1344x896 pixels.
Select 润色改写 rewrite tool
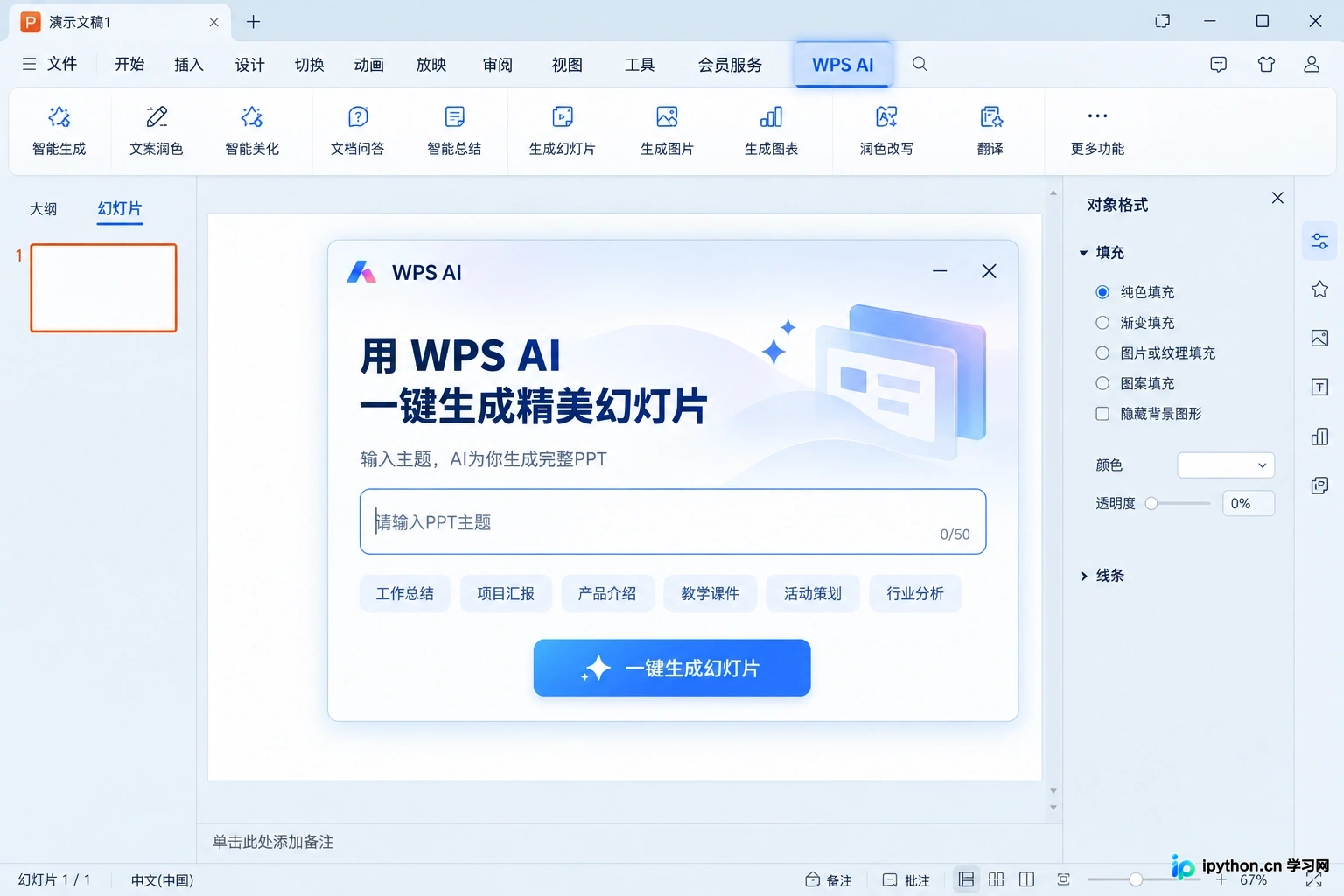pyautogui.click(x=886, y=130)
